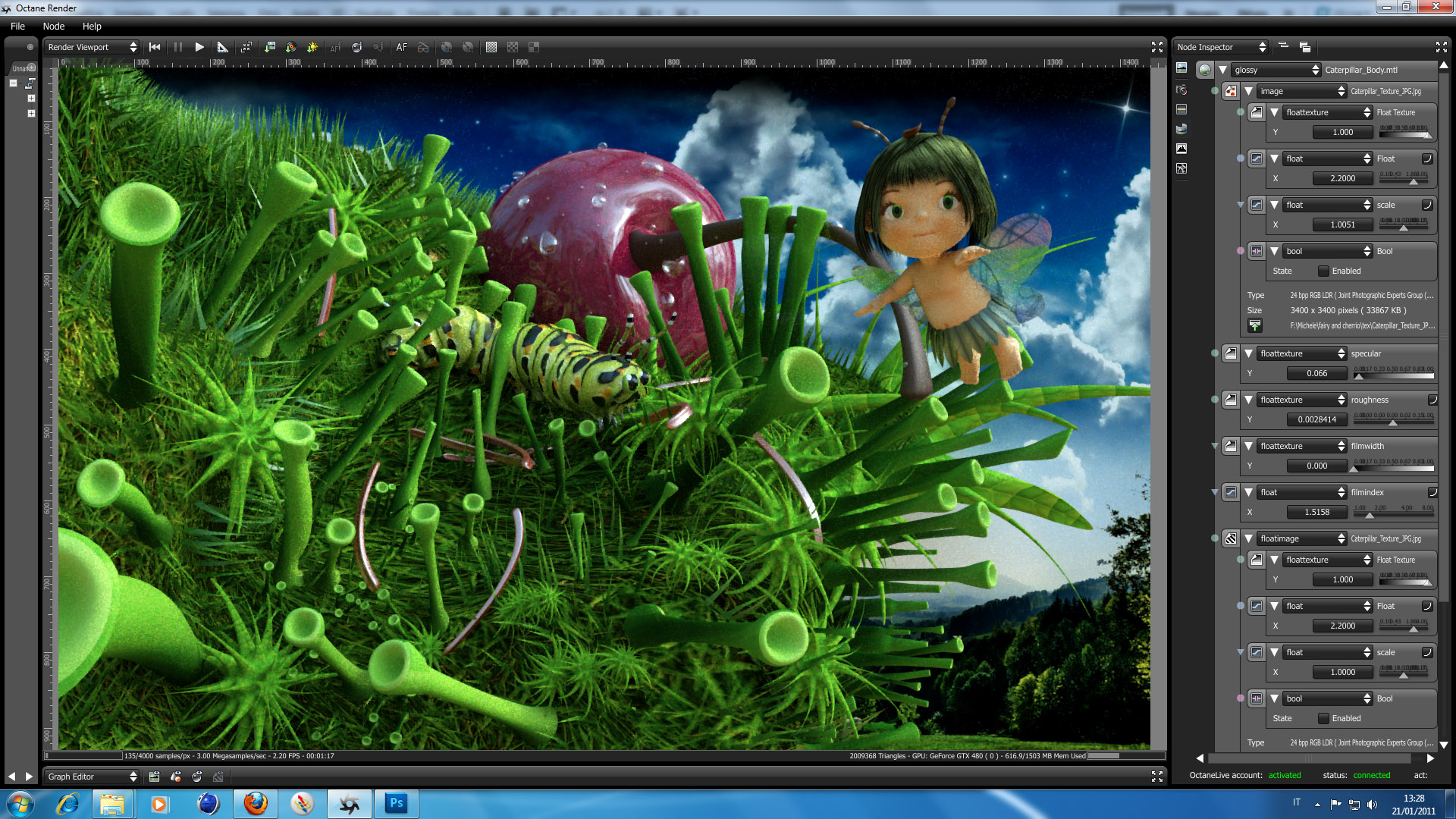Toggle the lower bool Enabled checkbox
This screenshot has width=1456, height=819.
point(1323,718)
